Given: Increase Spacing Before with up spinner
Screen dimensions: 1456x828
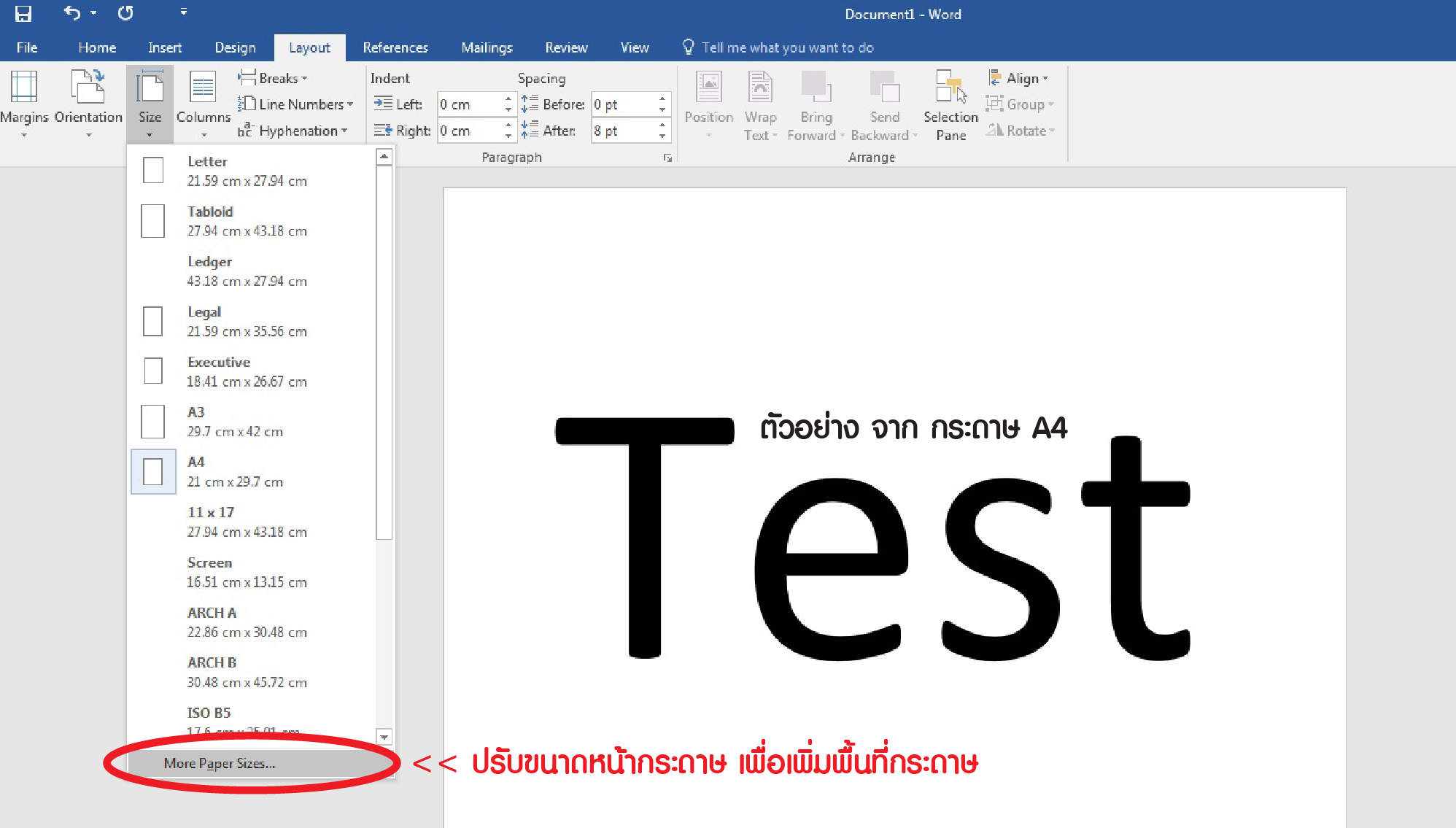Looking at the screenshot, I should click(662, 98).
